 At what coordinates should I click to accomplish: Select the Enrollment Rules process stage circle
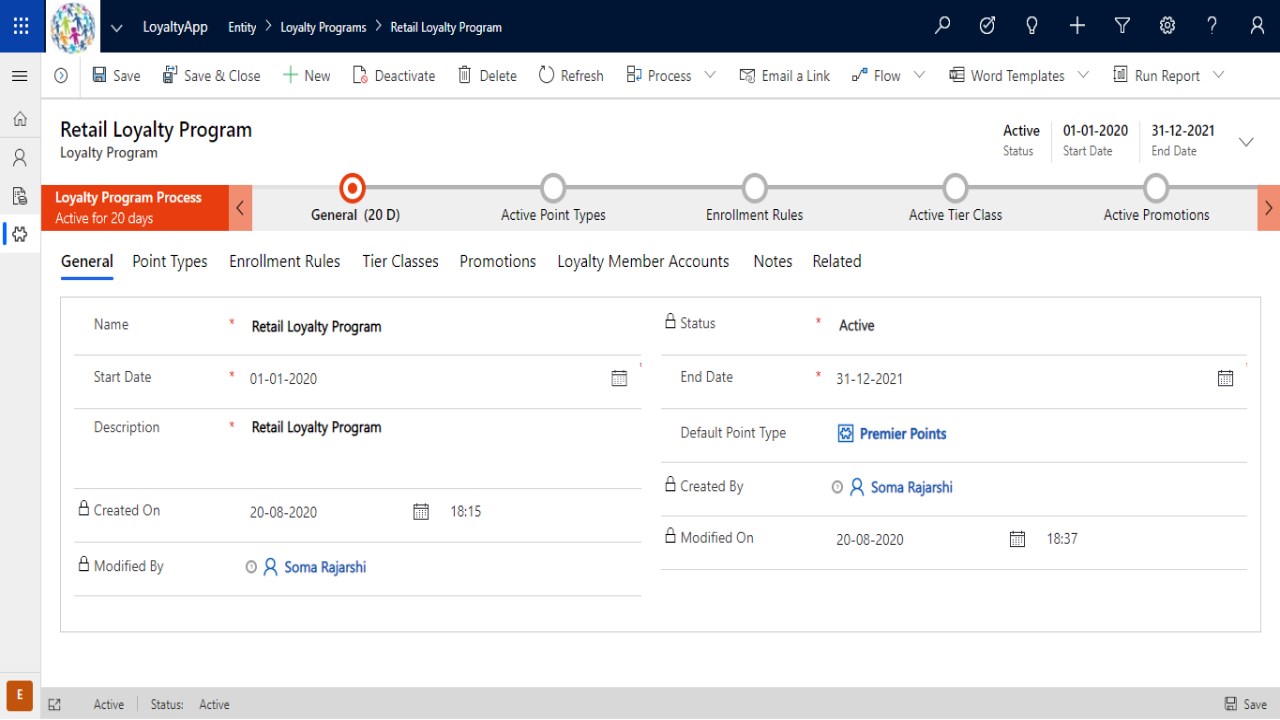pos(755,188)
